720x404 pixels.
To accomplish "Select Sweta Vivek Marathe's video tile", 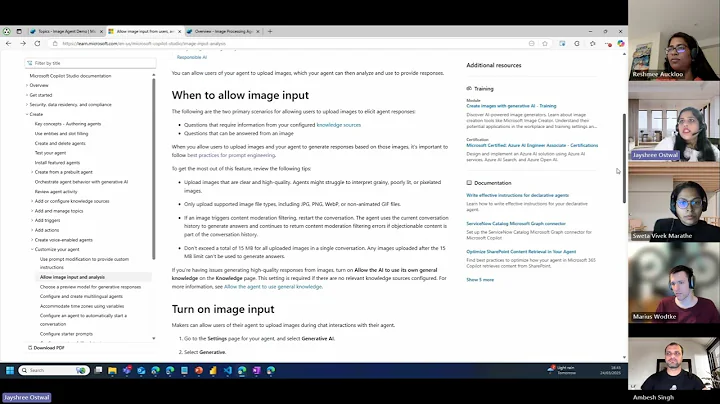I will (x=674, y=202).
